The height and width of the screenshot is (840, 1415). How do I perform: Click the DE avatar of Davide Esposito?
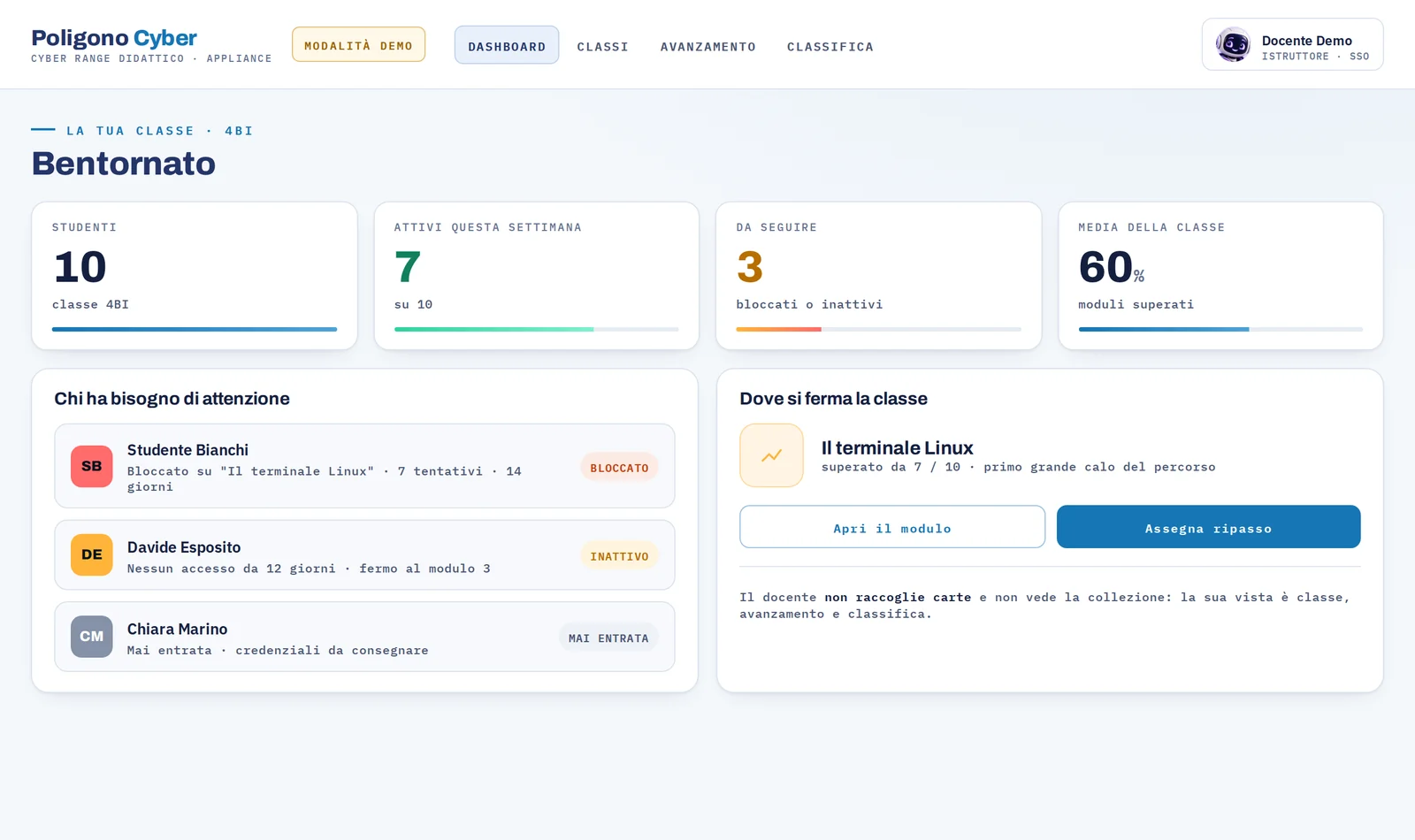click(92, 554)
